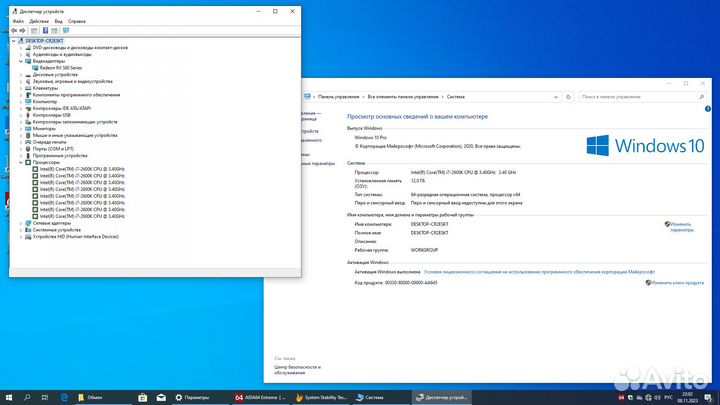This screenshot has width=720, height=405.
Task: Switch to Система taskbar button
Action: pyautogui.click(x=382, y=398)
